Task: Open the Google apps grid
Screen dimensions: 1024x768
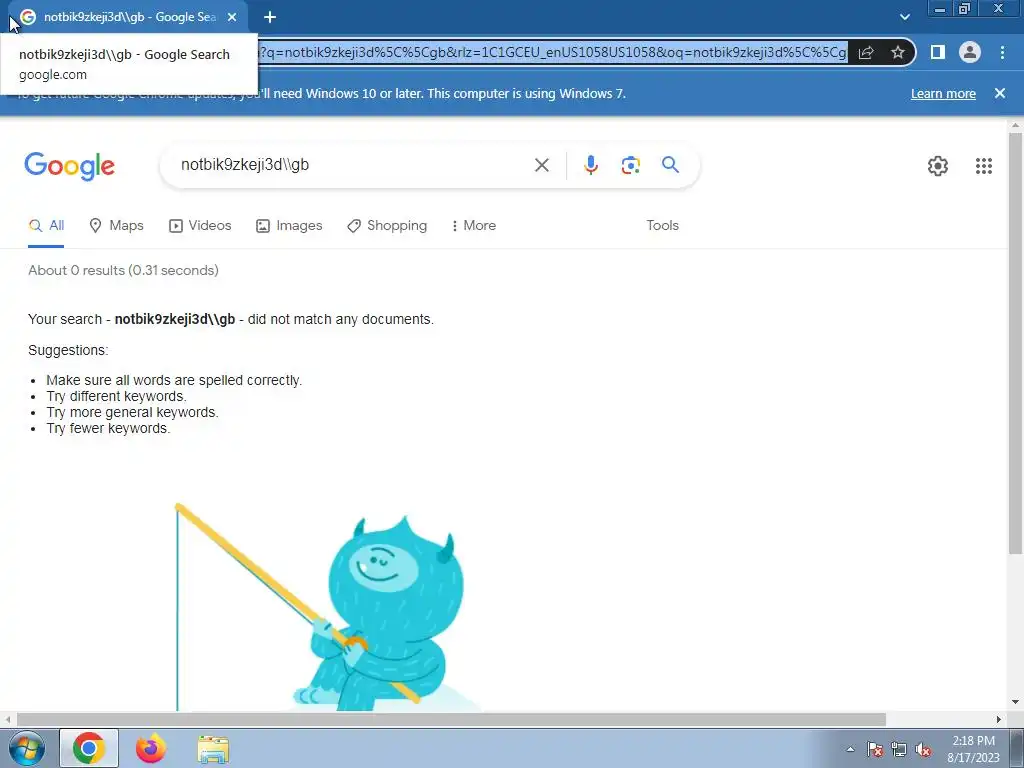Action: [x=984, y=166]
